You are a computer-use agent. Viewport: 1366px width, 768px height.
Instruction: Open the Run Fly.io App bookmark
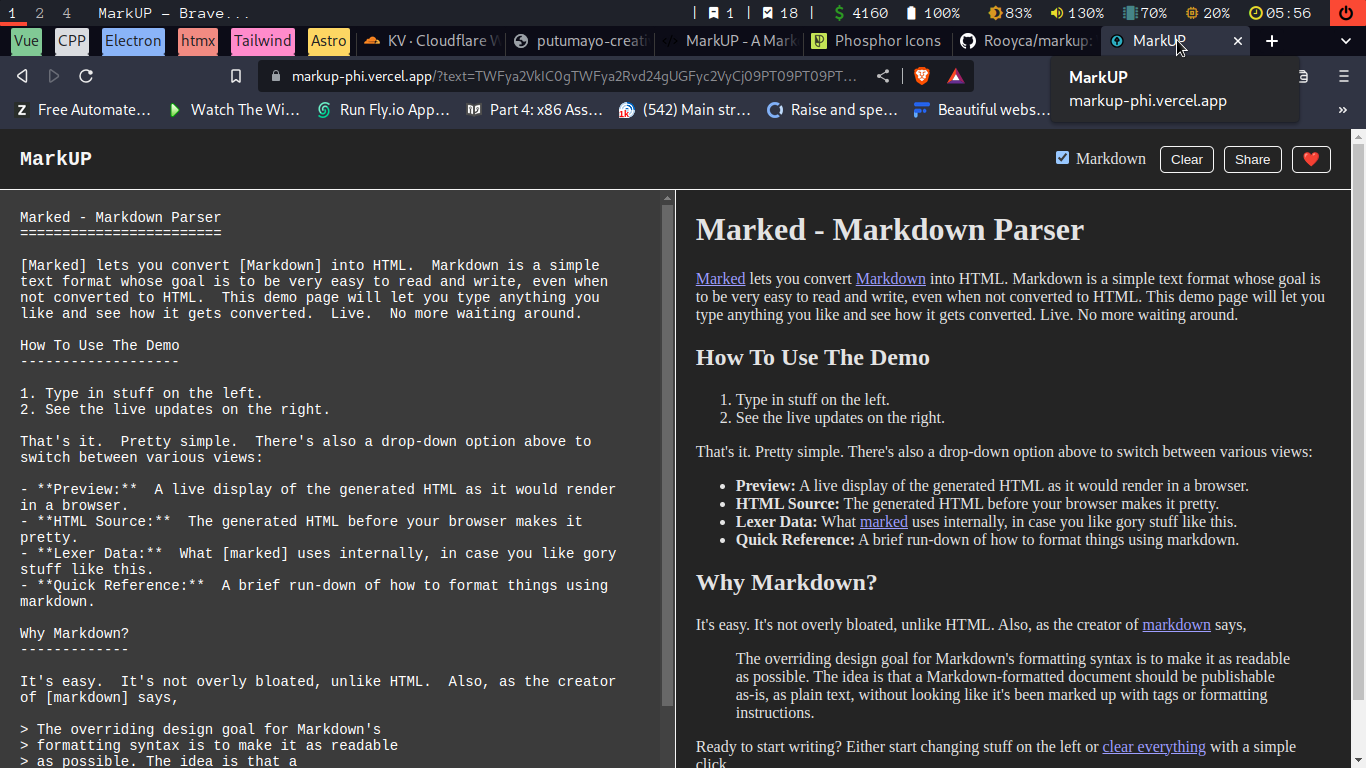pos(383,110)
